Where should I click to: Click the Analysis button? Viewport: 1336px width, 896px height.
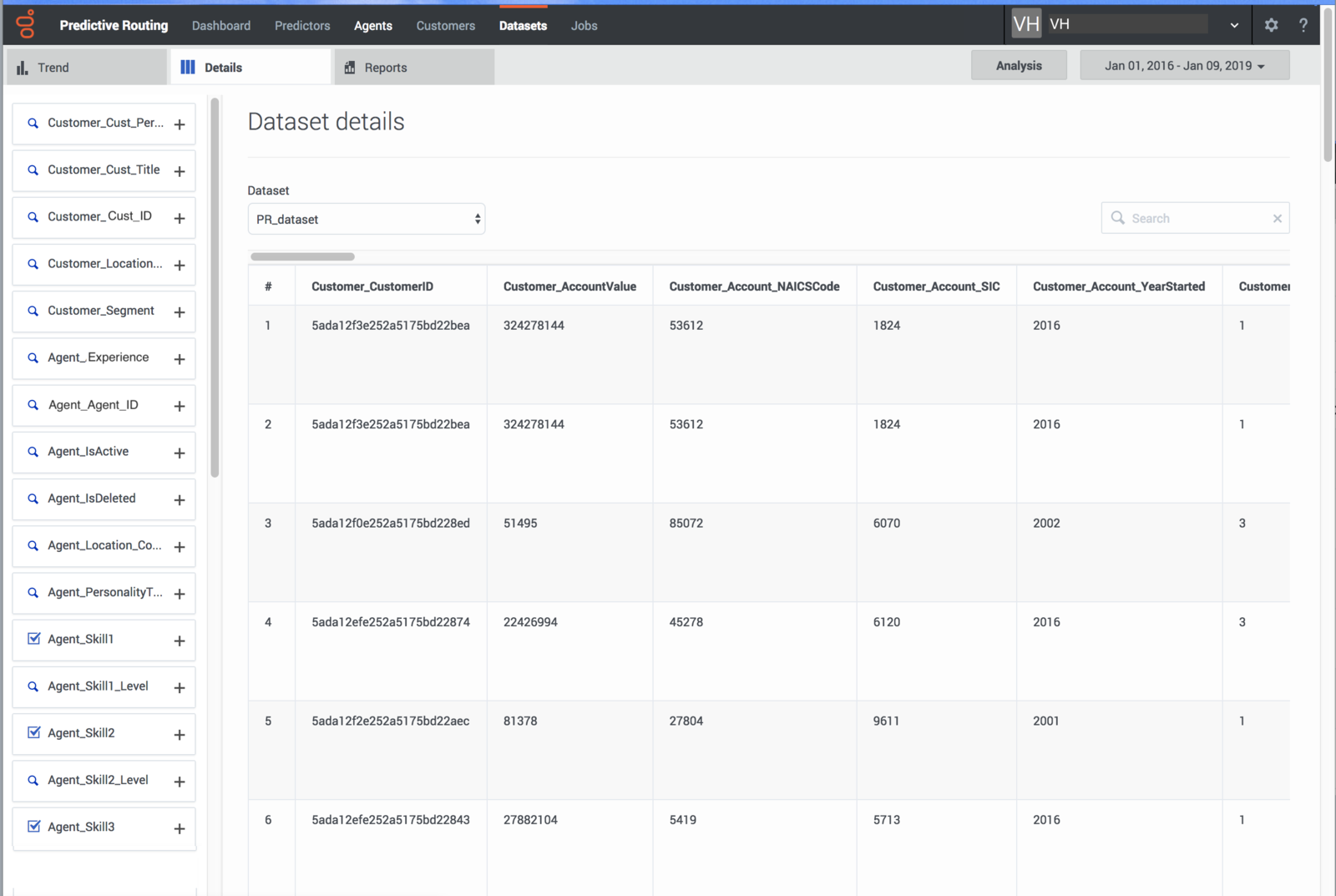pyautogui.click(x=1019, y=66)
